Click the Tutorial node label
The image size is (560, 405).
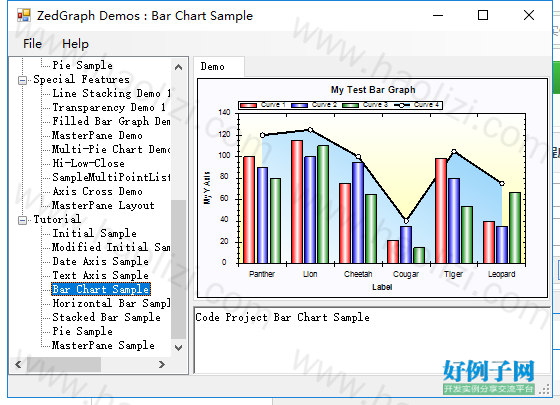(x=57, y=220)
